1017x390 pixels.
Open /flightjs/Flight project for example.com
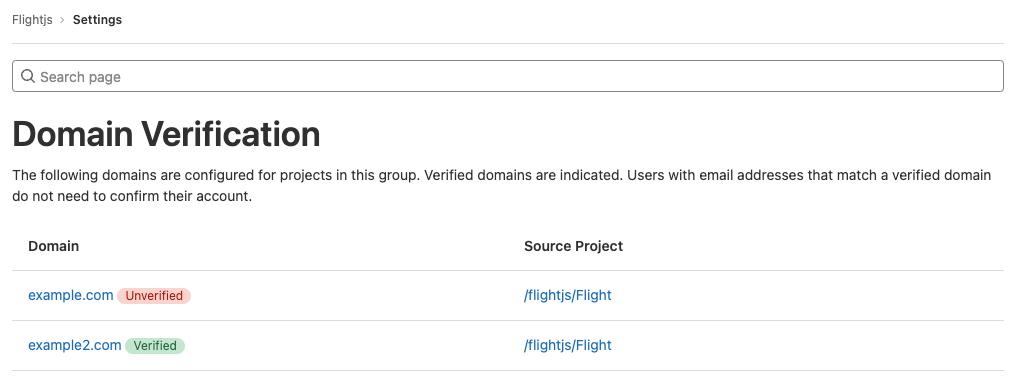(568, 295)
